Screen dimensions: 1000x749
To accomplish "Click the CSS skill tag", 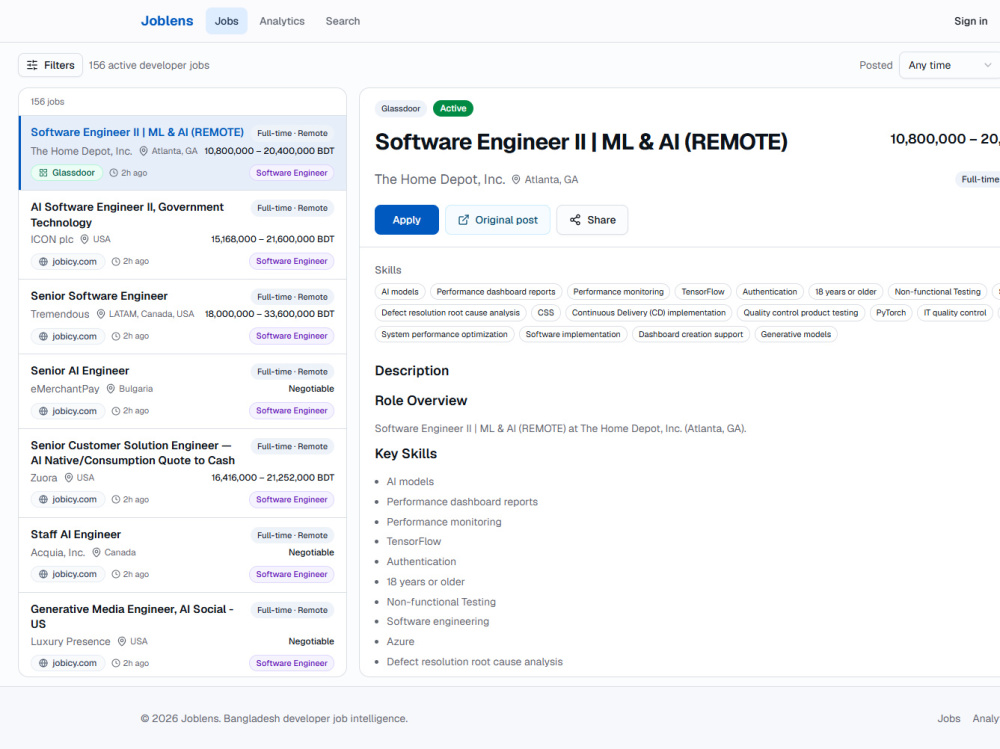I will [x=546, y=313].
